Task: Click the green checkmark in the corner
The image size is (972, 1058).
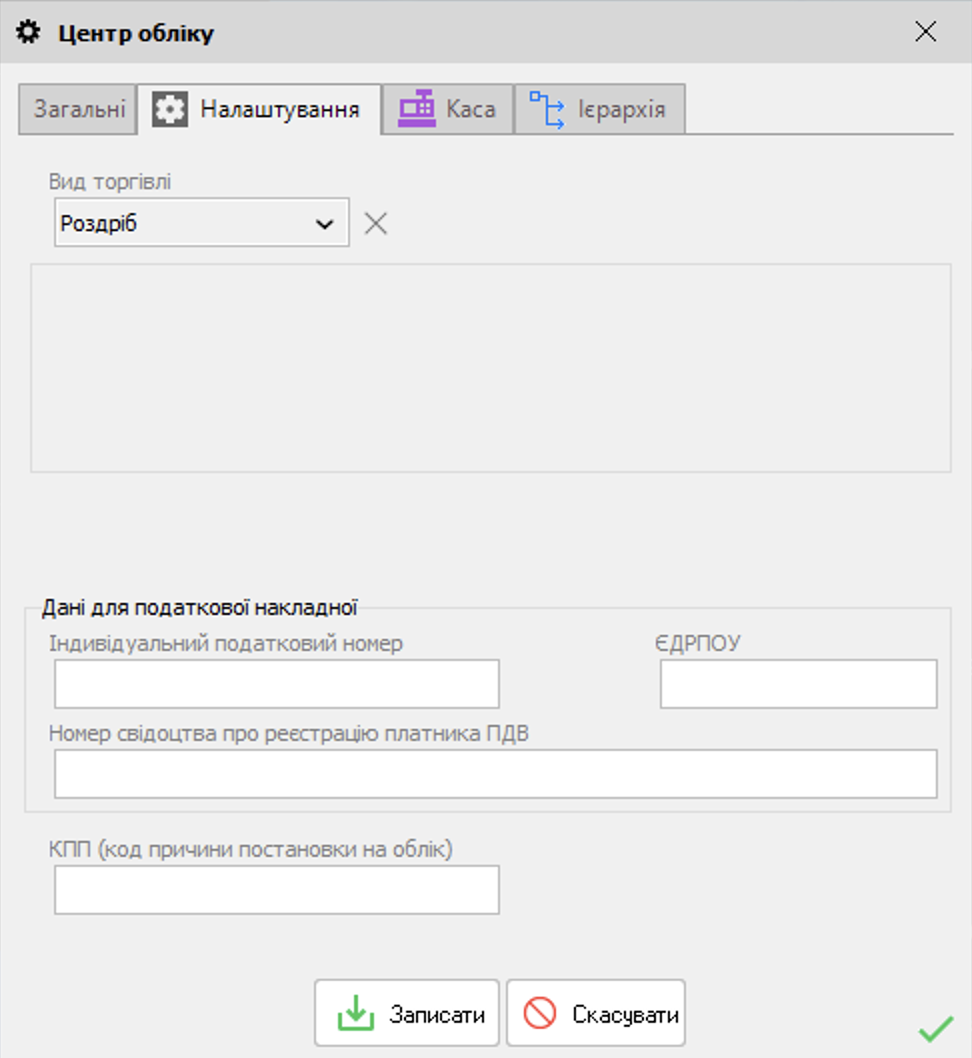Action: click(936, 1029)
